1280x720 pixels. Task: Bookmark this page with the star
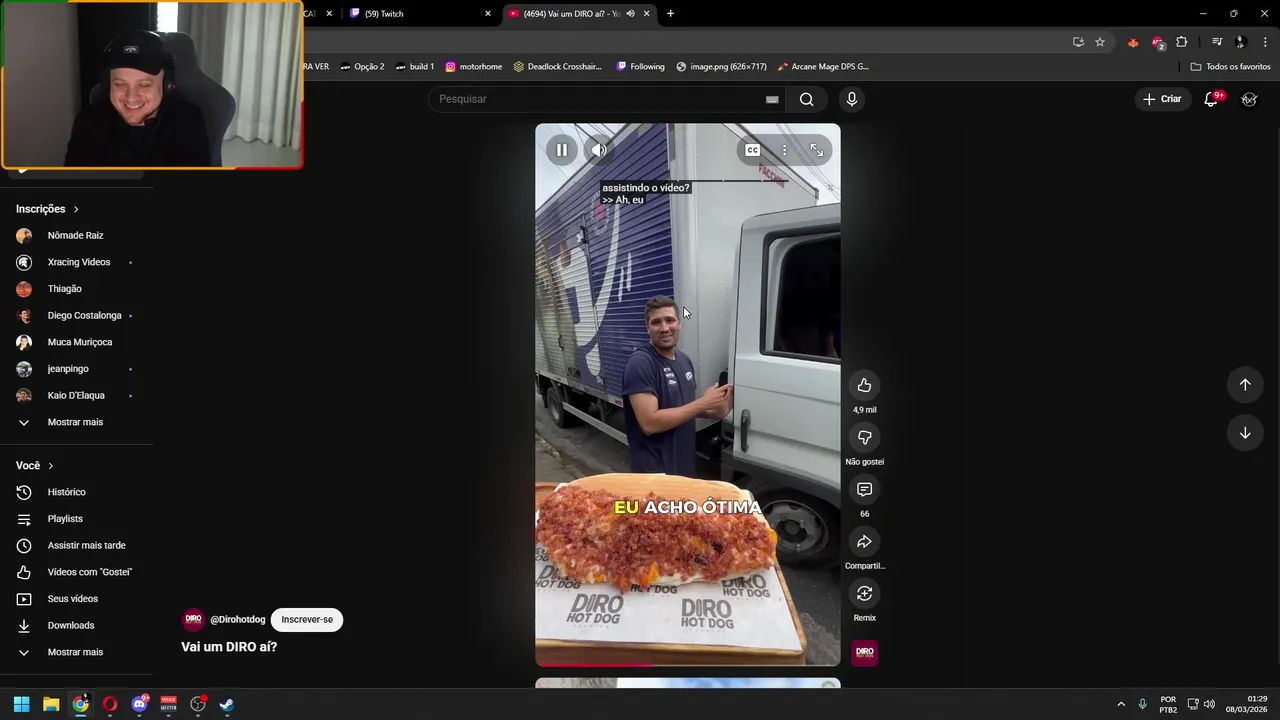[x=1100, y=42]
